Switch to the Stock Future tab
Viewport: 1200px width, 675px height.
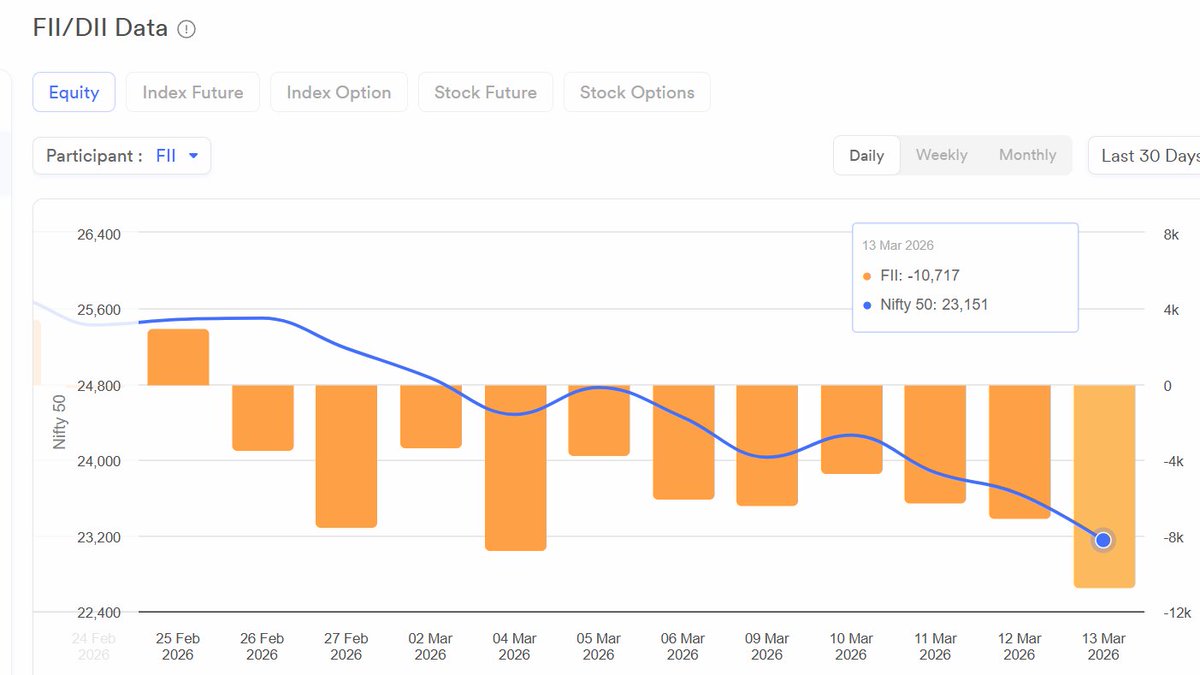click(485, 92)
